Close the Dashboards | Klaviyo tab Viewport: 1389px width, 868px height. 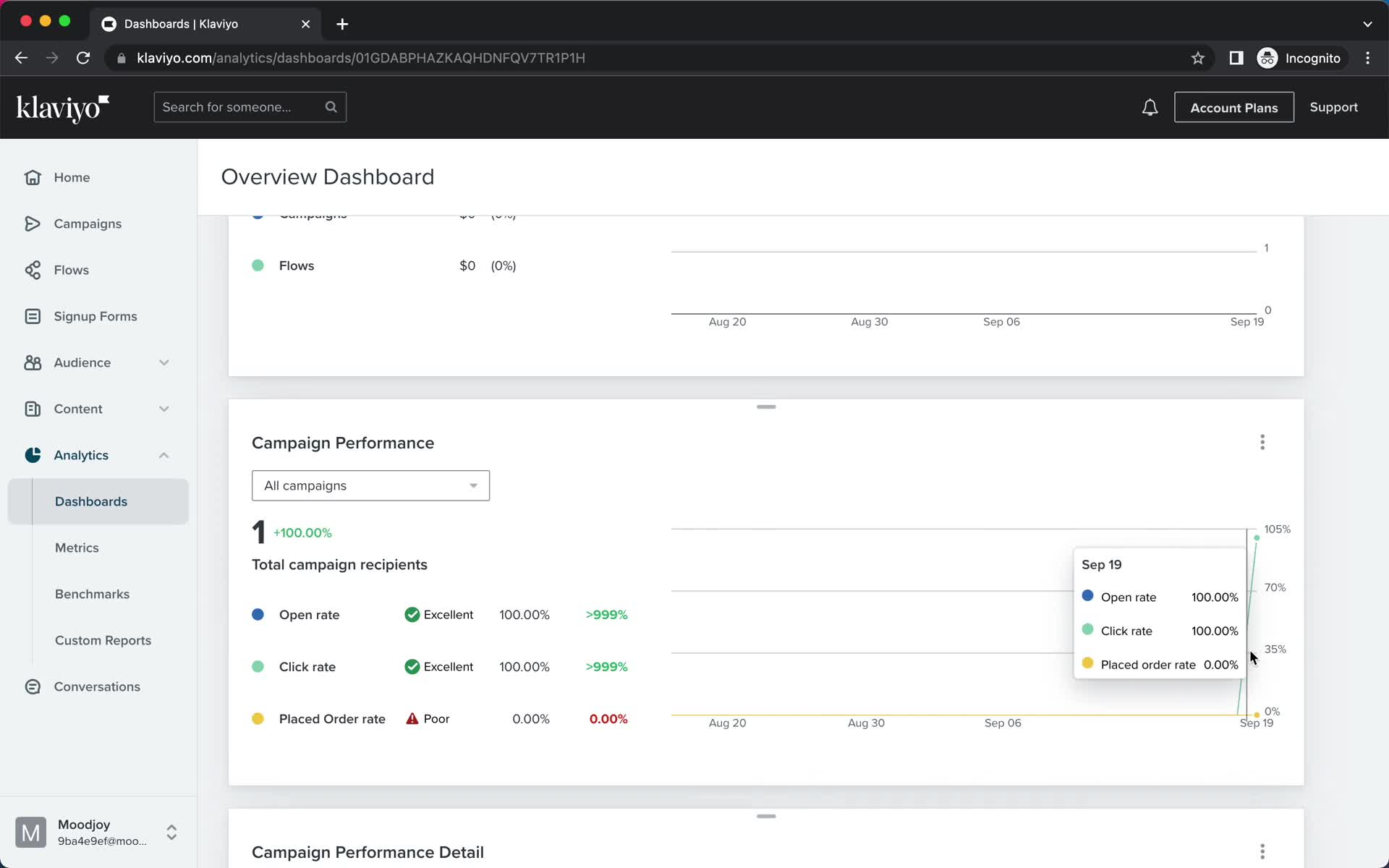305,24
